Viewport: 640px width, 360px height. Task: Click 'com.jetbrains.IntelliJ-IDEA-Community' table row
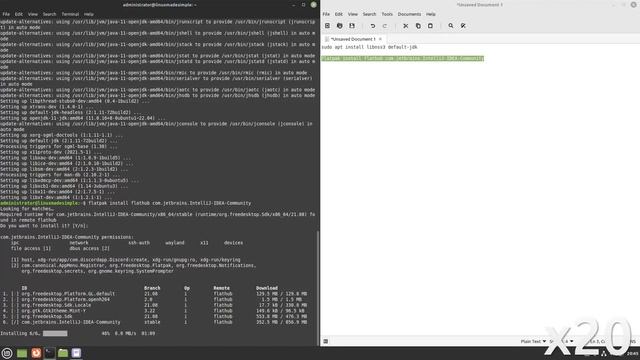tap(155, 322)
